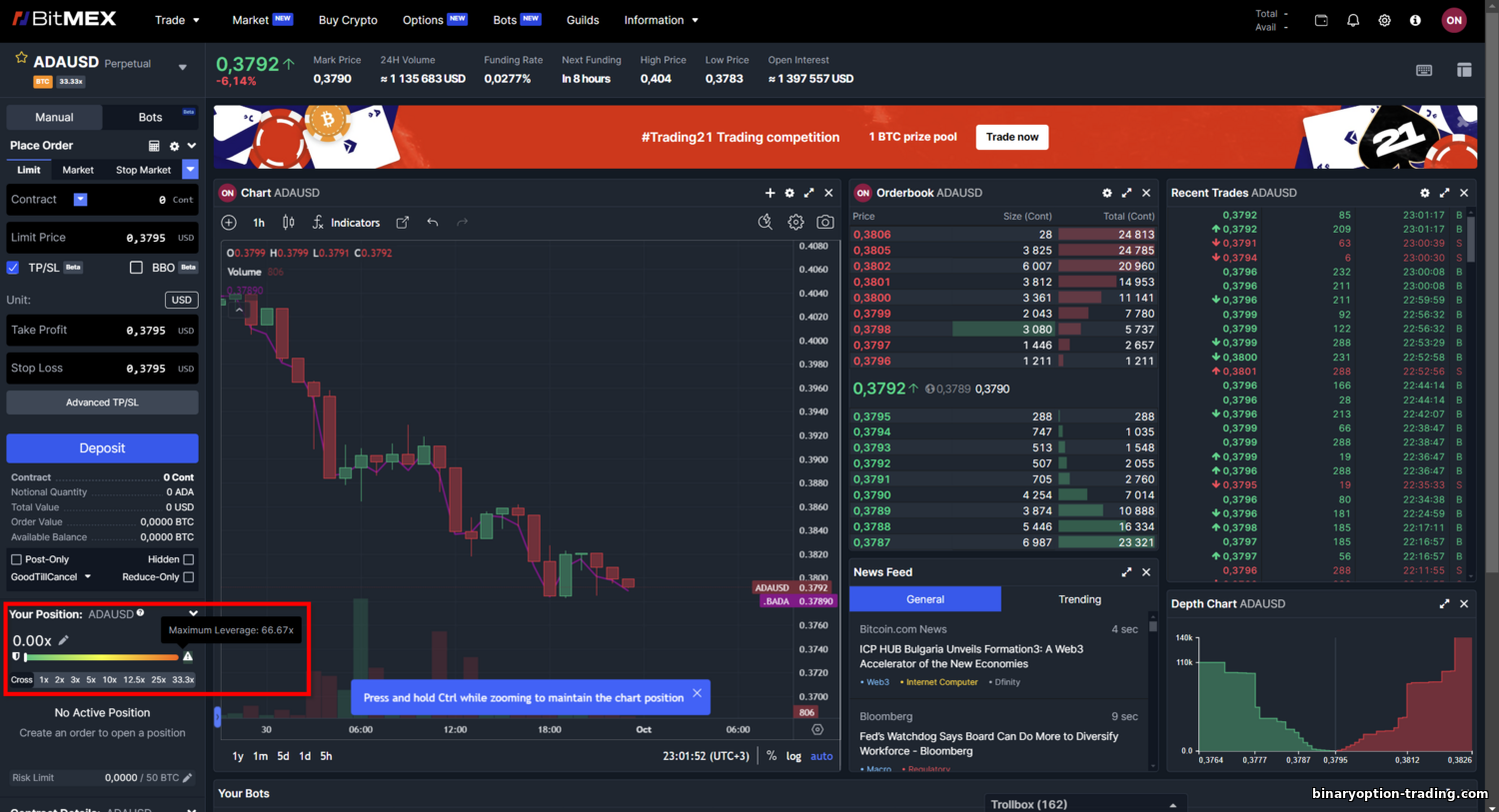
Task: Toggle auto scale on the chart
Action: click(x=821, y=756)
